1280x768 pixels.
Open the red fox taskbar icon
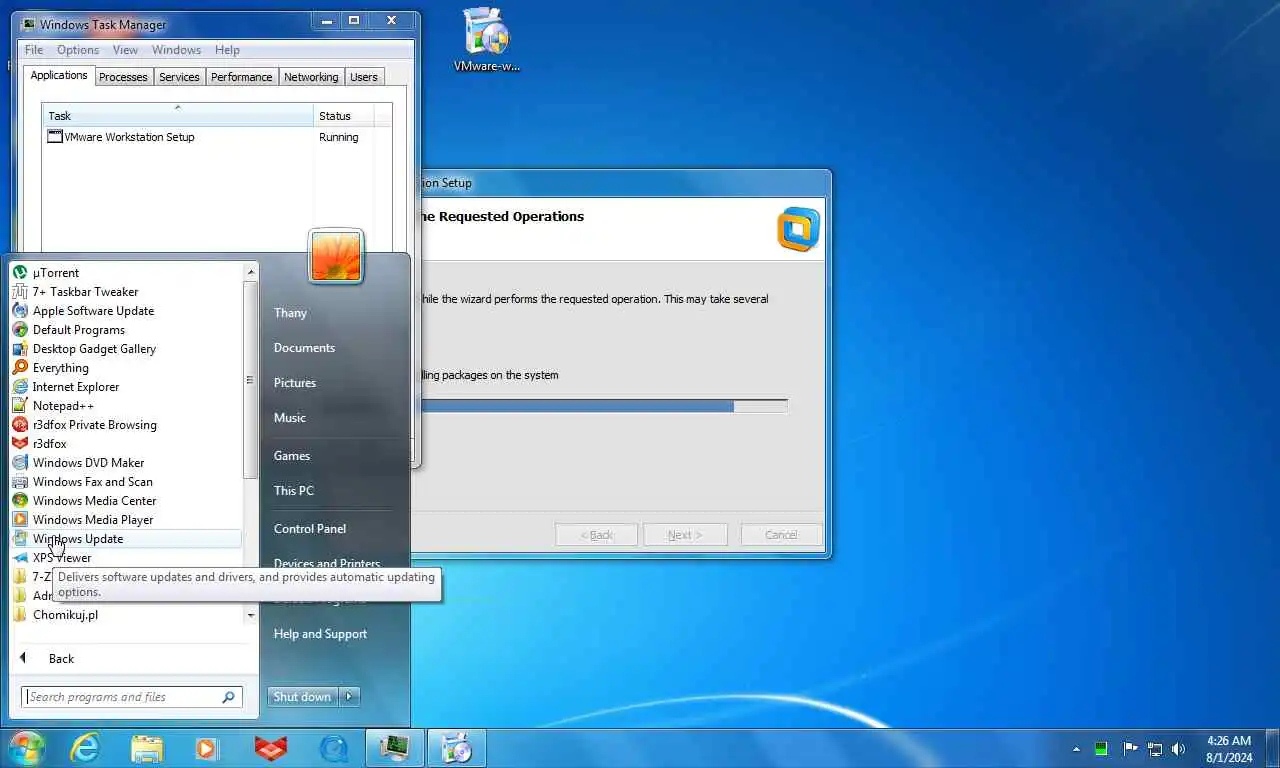(x=270, y=747)
